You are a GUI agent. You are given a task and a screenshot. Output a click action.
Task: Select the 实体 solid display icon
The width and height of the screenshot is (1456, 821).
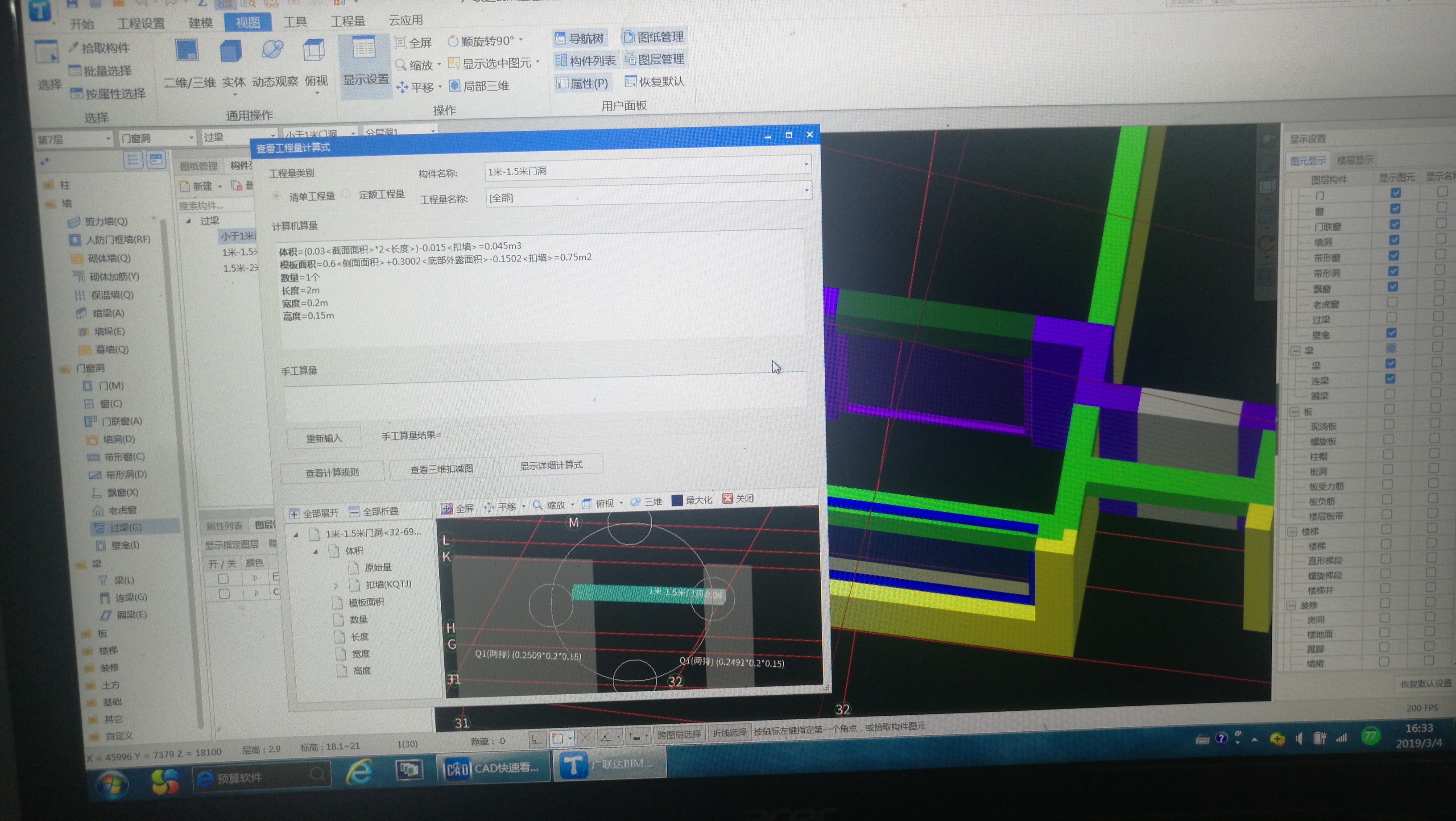pyautogui.click(x=231, y=51)
